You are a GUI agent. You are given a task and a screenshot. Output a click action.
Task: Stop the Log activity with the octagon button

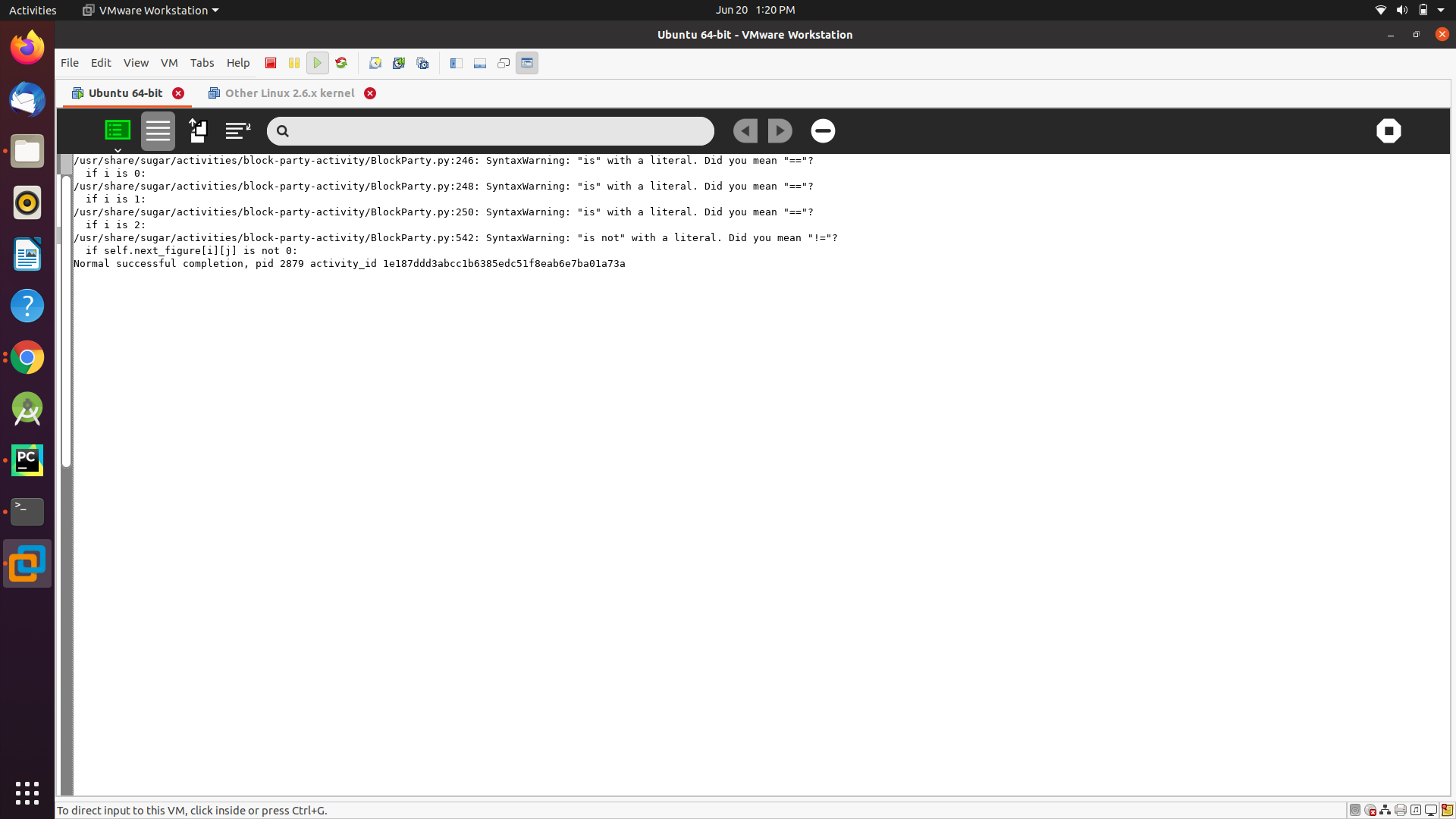tap(1389, 130)
